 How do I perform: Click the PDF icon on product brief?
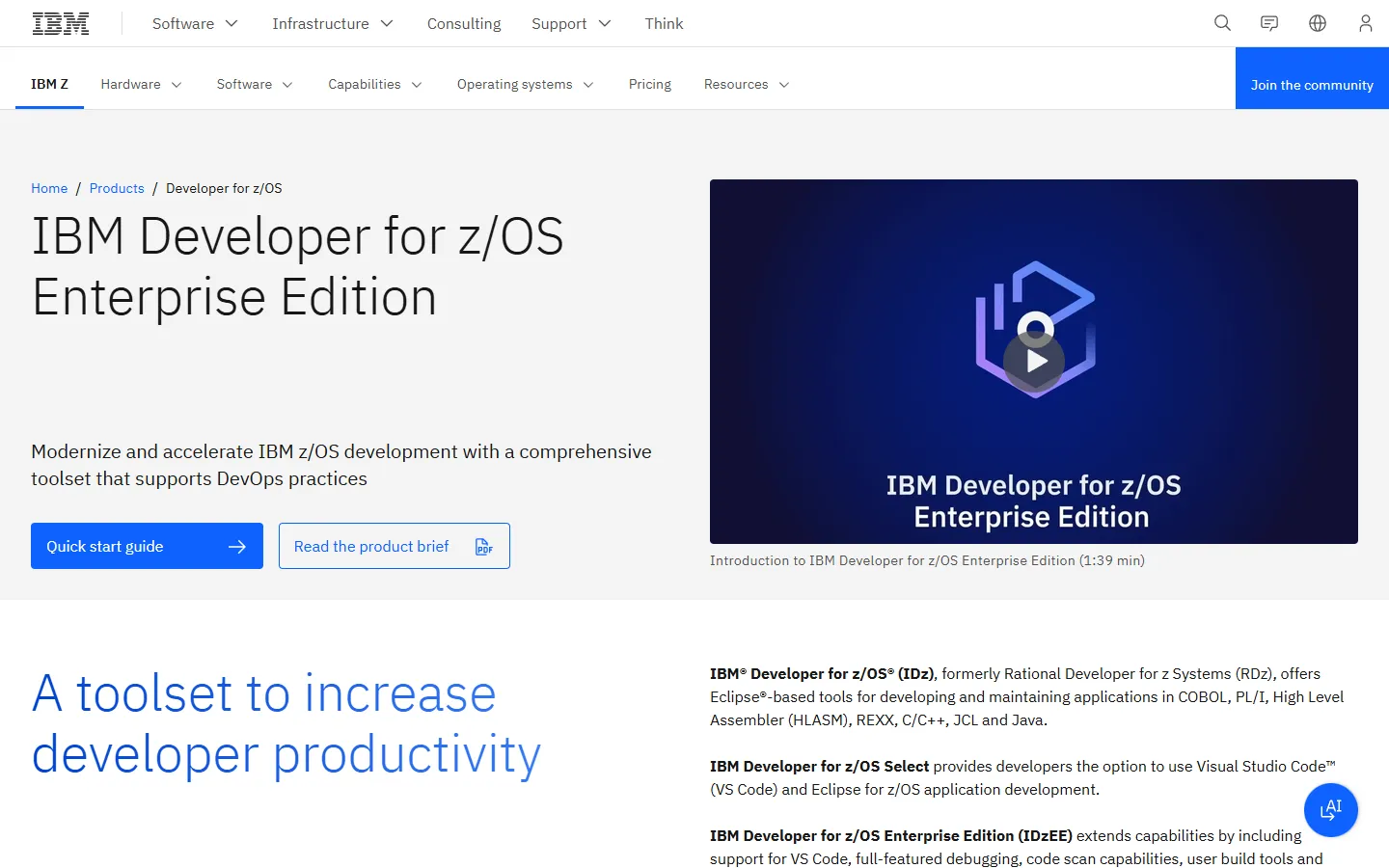coord(484,547)
